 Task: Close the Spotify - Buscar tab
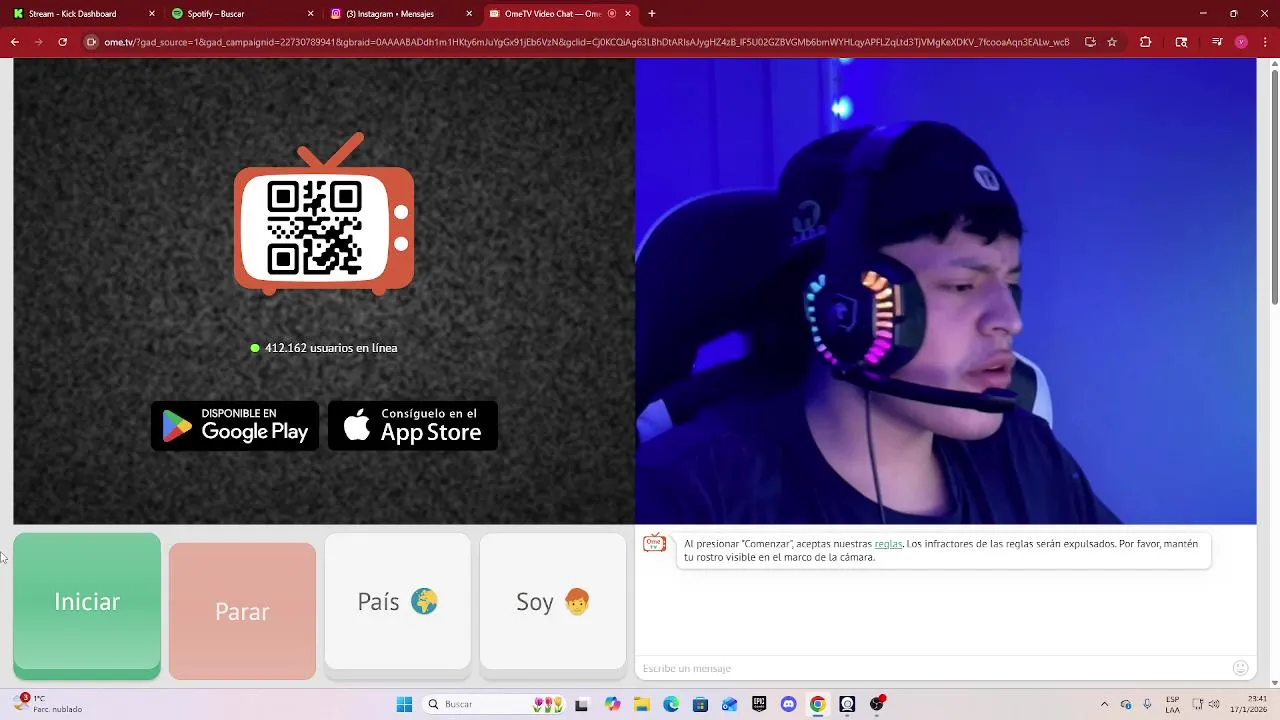310,14
